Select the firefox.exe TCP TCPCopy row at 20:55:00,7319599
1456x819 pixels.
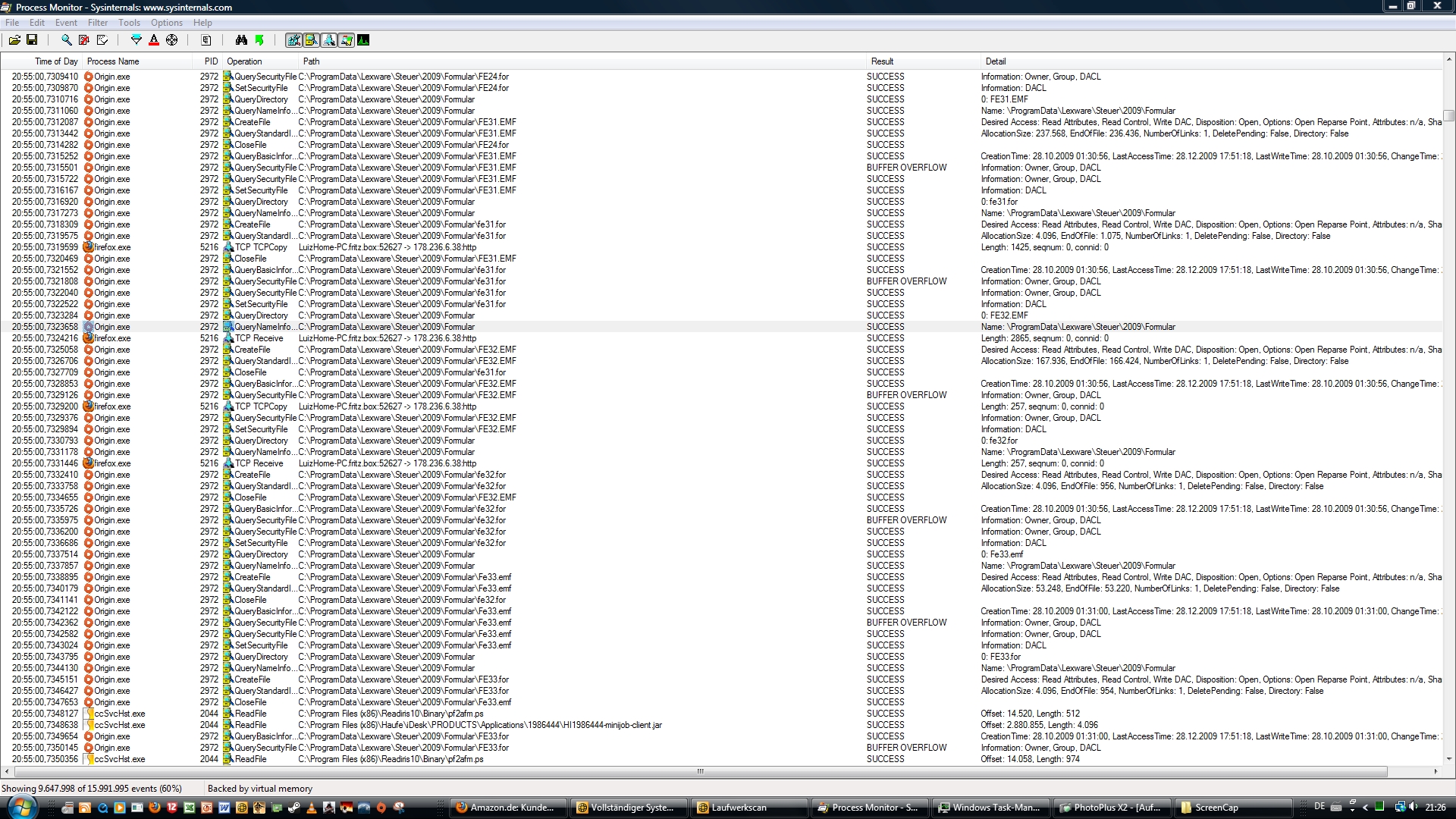pyautogui.click(x=721, y=247)
